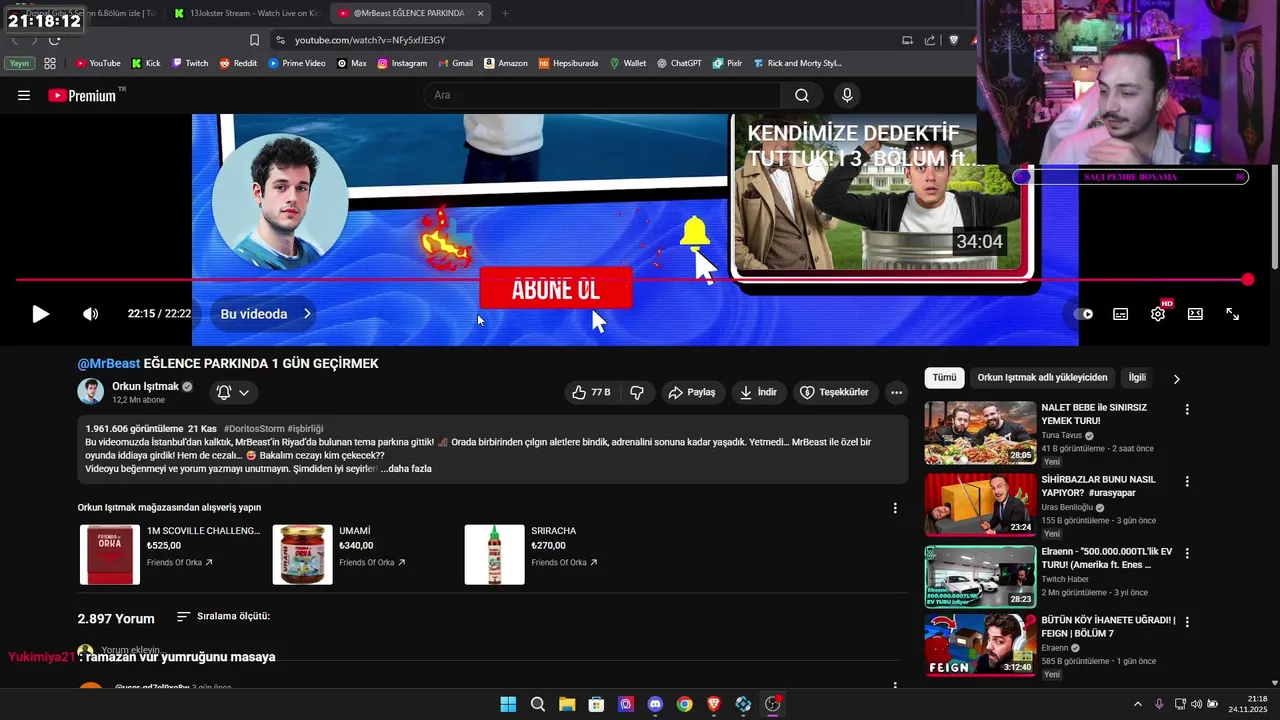Image resolution: width=1280 pixels, height=720 pixels.
Task: Open the 1M SCOVILLE CHALLENGE product
Action: tap(171, 554)
